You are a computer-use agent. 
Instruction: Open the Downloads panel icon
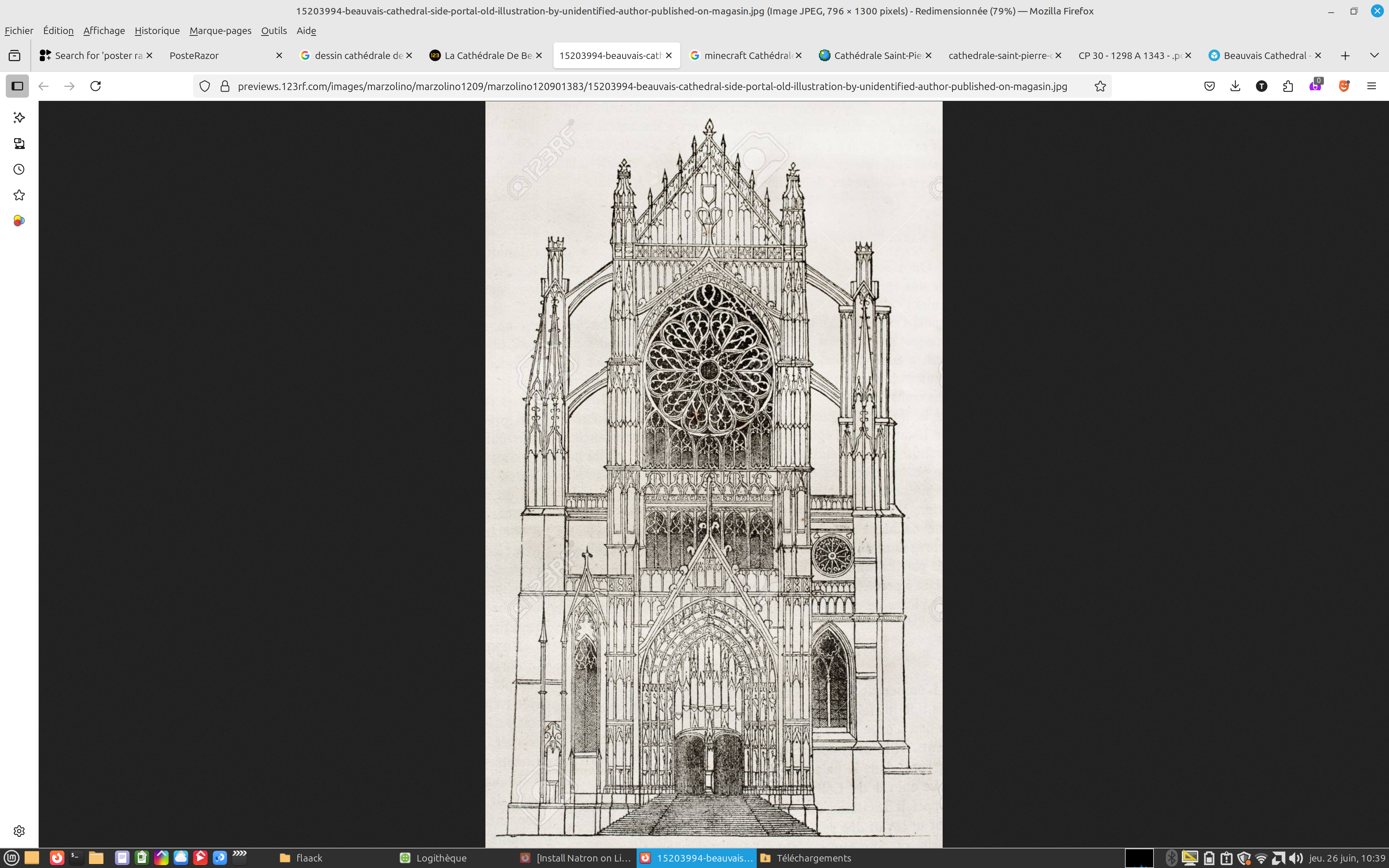pos(1235,86)
